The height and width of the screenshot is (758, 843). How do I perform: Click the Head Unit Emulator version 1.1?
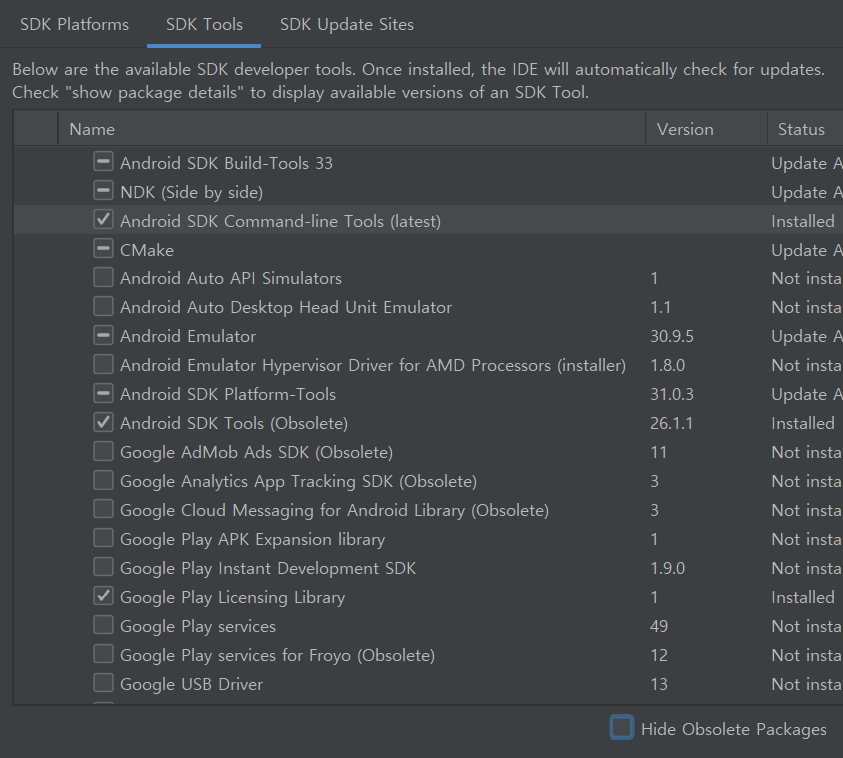coord(661,308)
